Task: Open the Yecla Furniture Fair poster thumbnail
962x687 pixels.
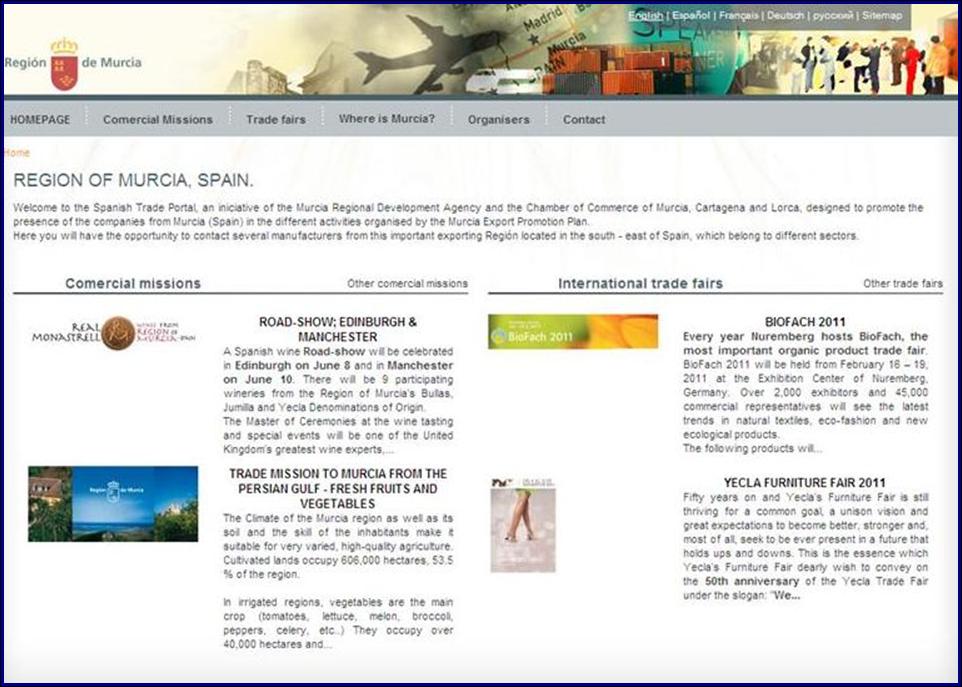Action: click(522, 525)
